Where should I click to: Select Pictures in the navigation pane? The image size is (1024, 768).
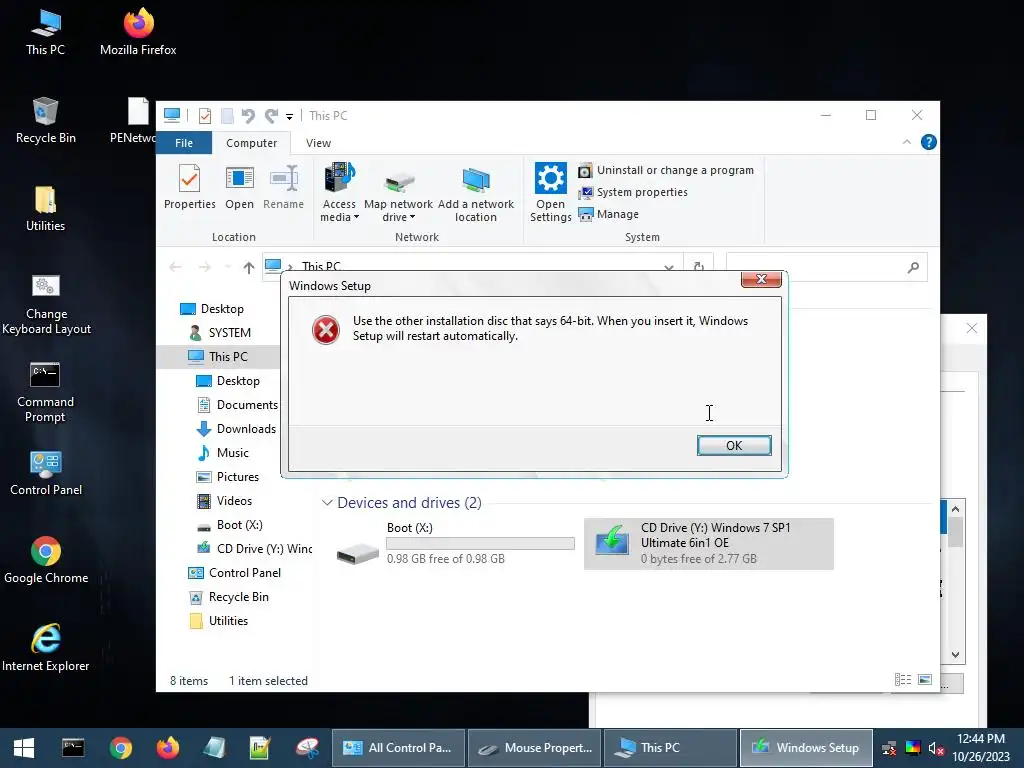click(x=227, y=477)
